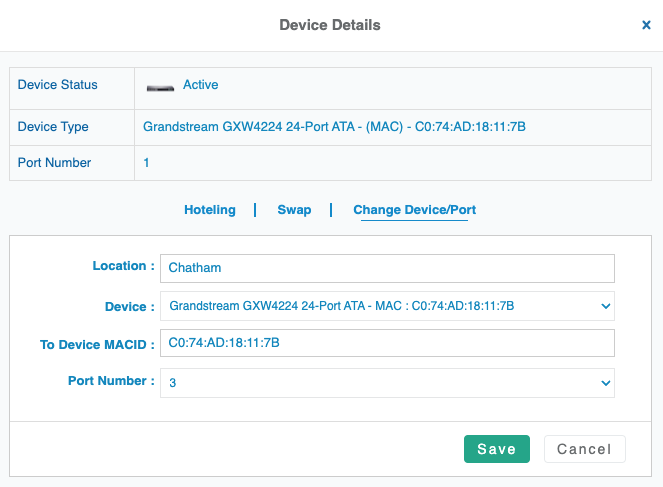The width and height of the screenshot is (663, 487).
Task: Save the device changes
Action: click(x=496, y=449)
